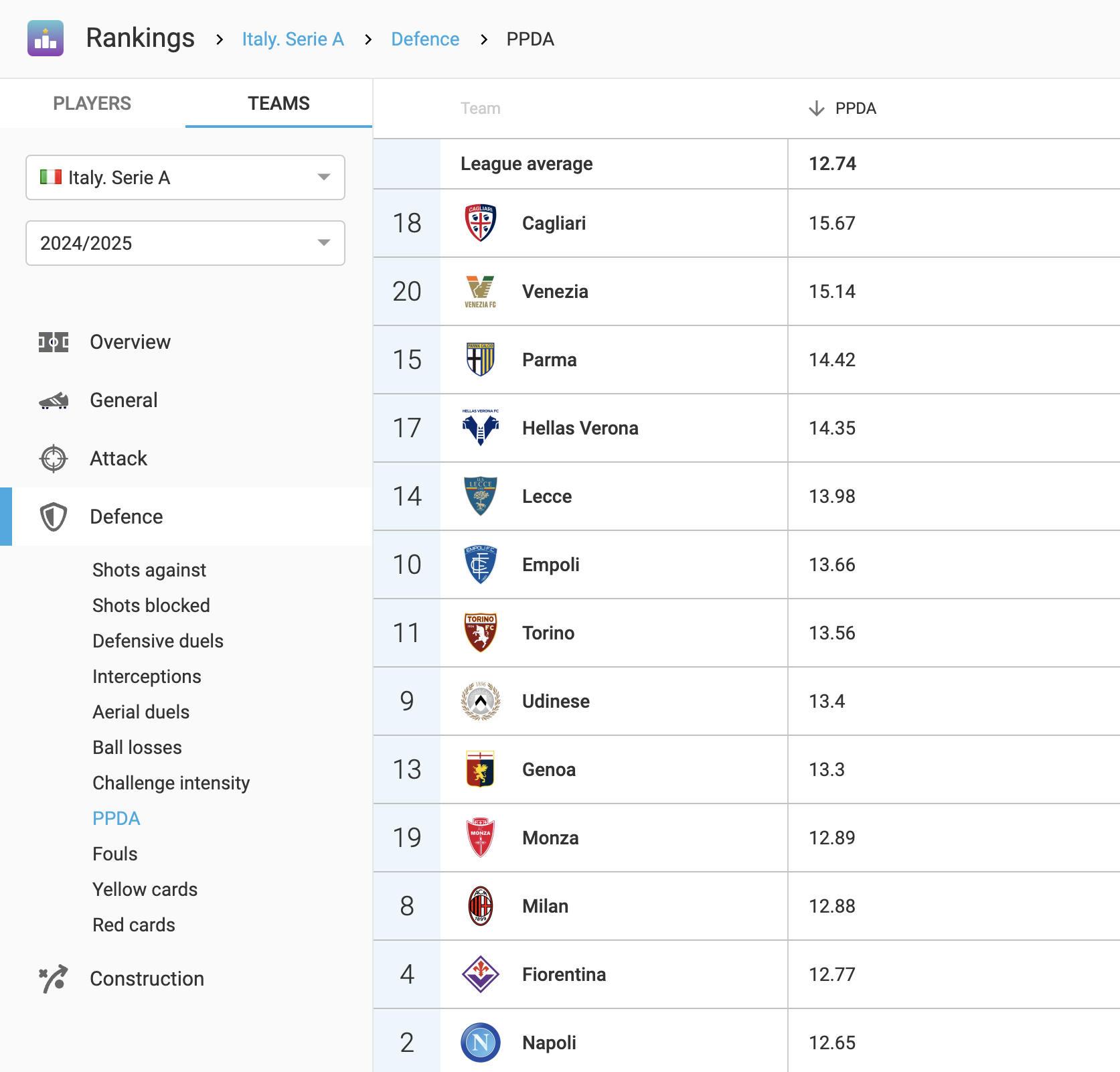Image resolution: width=1120 pixels, height=1072 pixels.
Task: Click the Fiorentina club crest
Action: (x=480, y=974)
